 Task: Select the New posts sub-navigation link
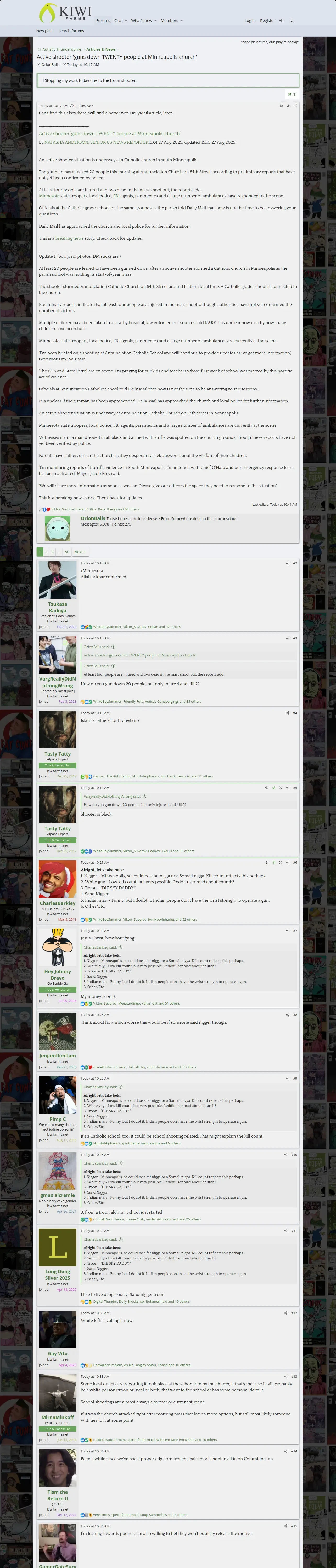point(45,31)
